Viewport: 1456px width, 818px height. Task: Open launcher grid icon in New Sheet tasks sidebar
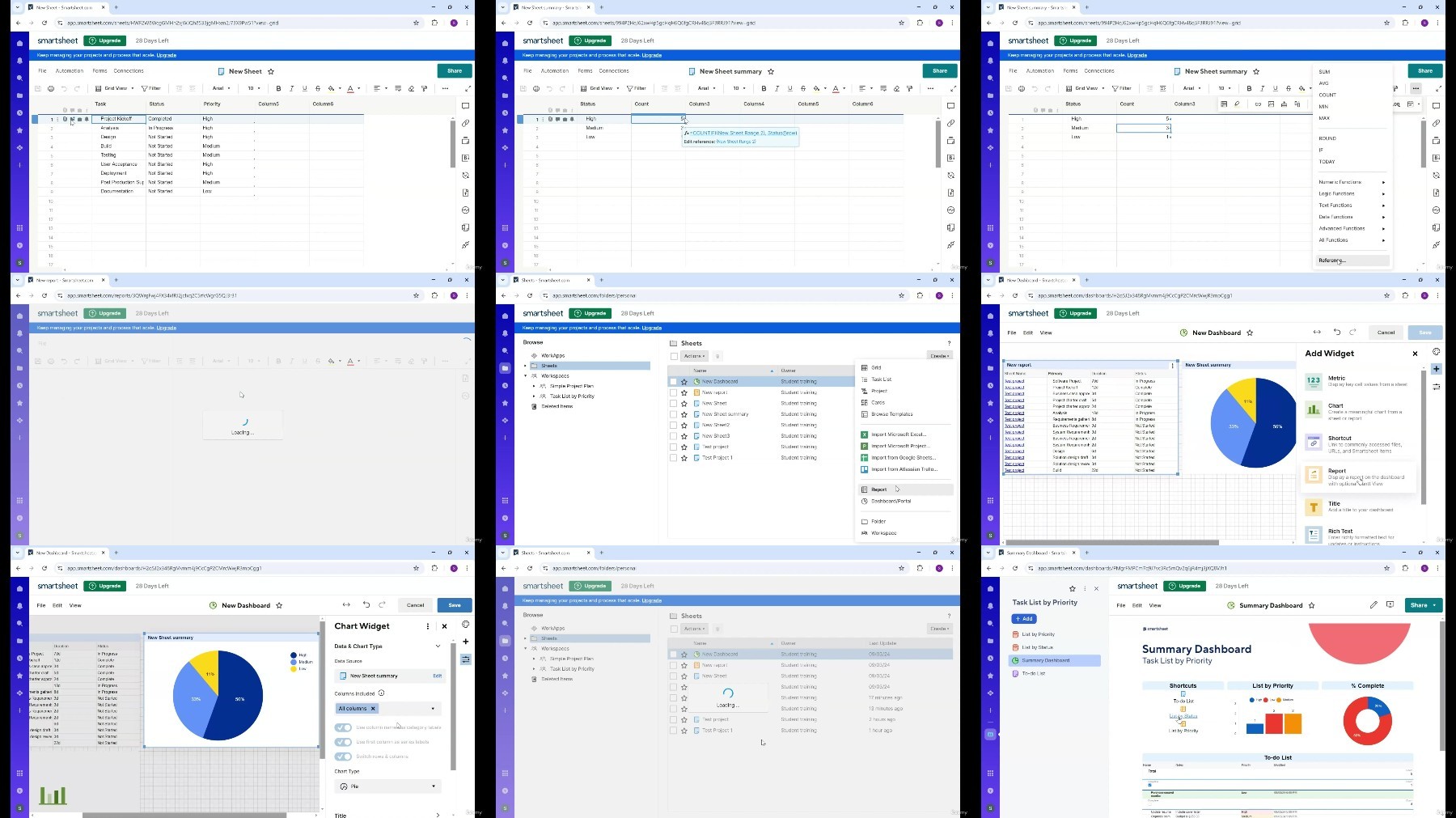click(x=19, y=227)
